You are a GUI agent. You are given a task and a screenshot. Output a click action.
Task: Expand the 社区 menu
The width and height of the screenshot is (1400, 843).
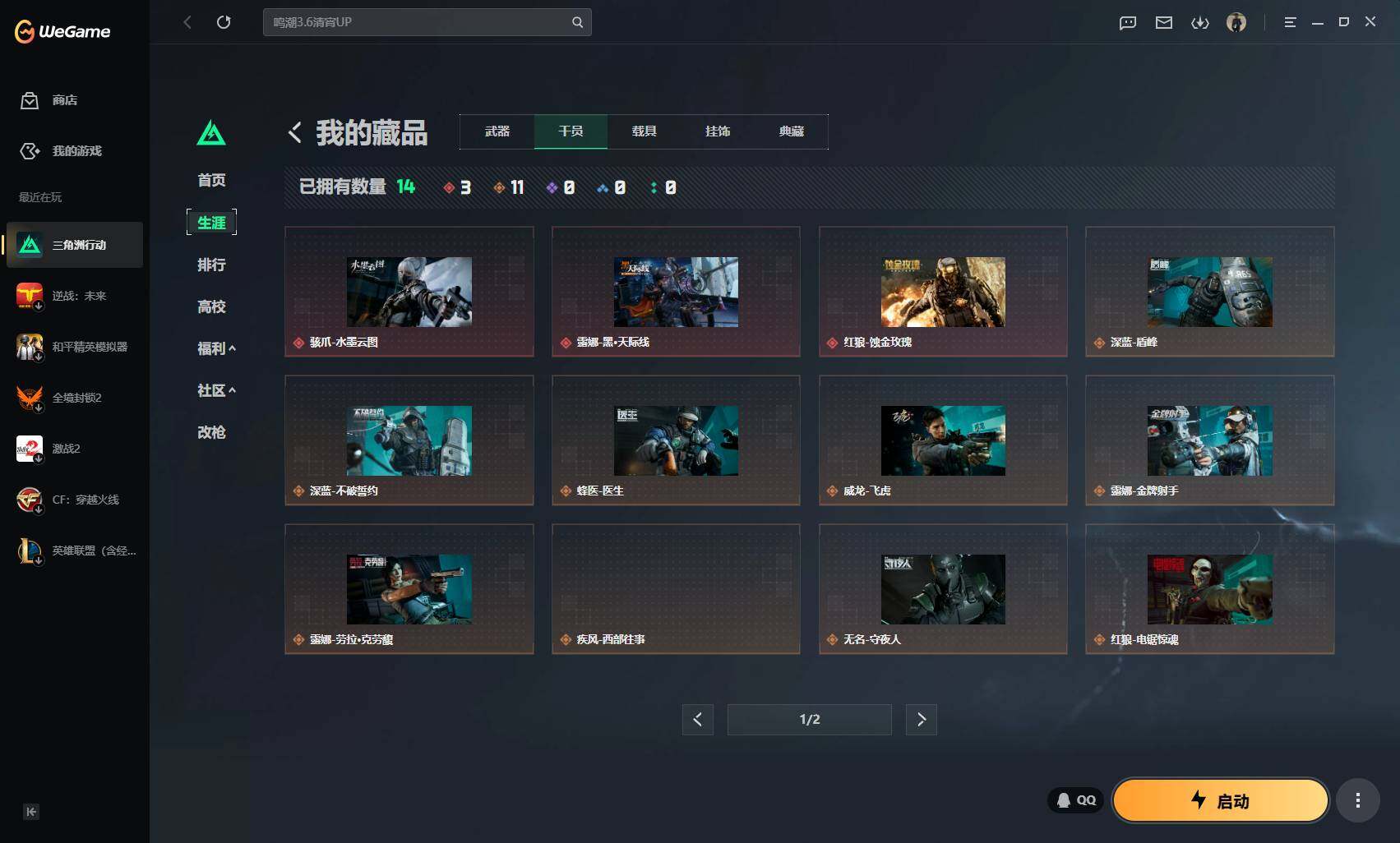[x=216, y=390]
